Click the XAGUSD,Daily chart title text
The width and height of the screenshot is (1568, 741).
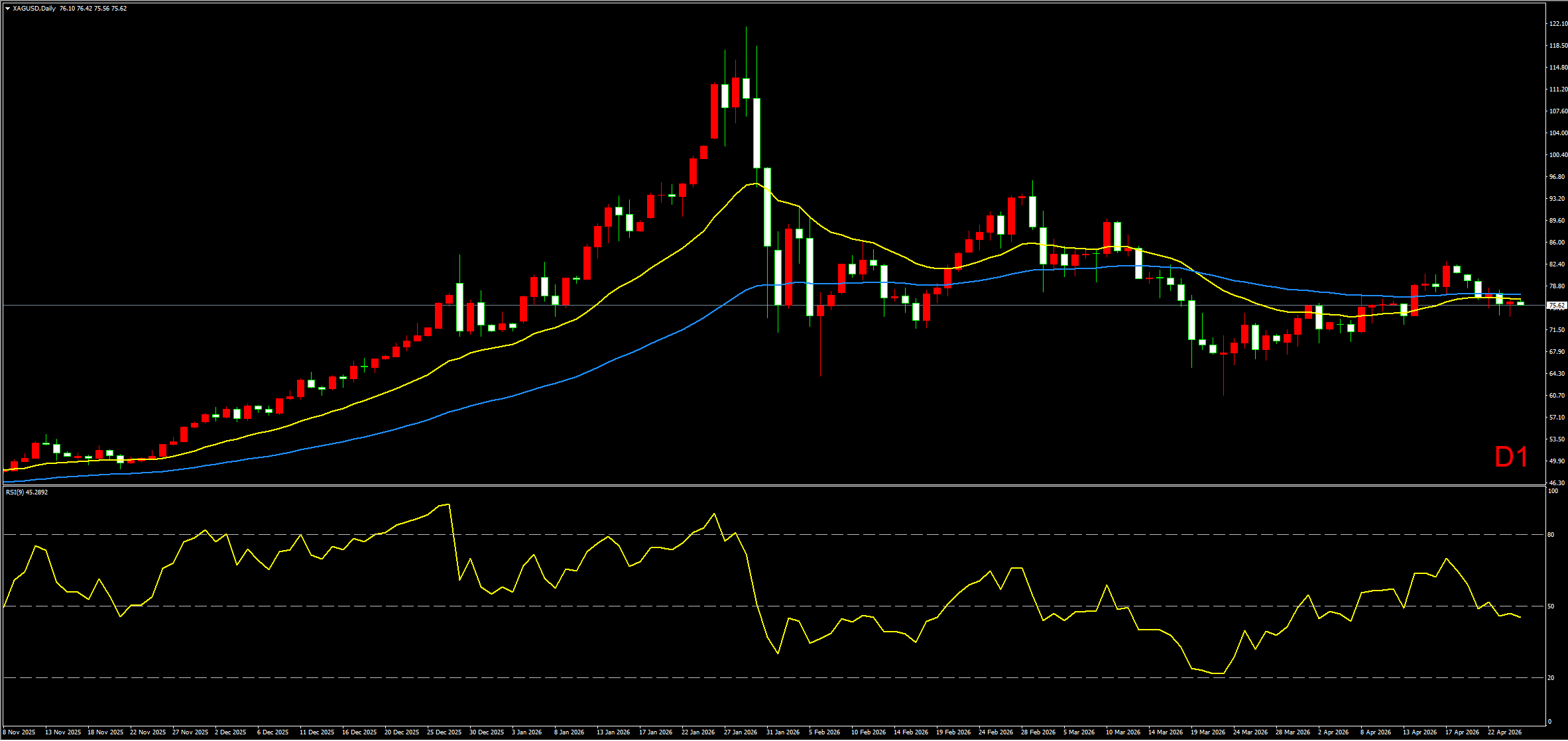34,9
